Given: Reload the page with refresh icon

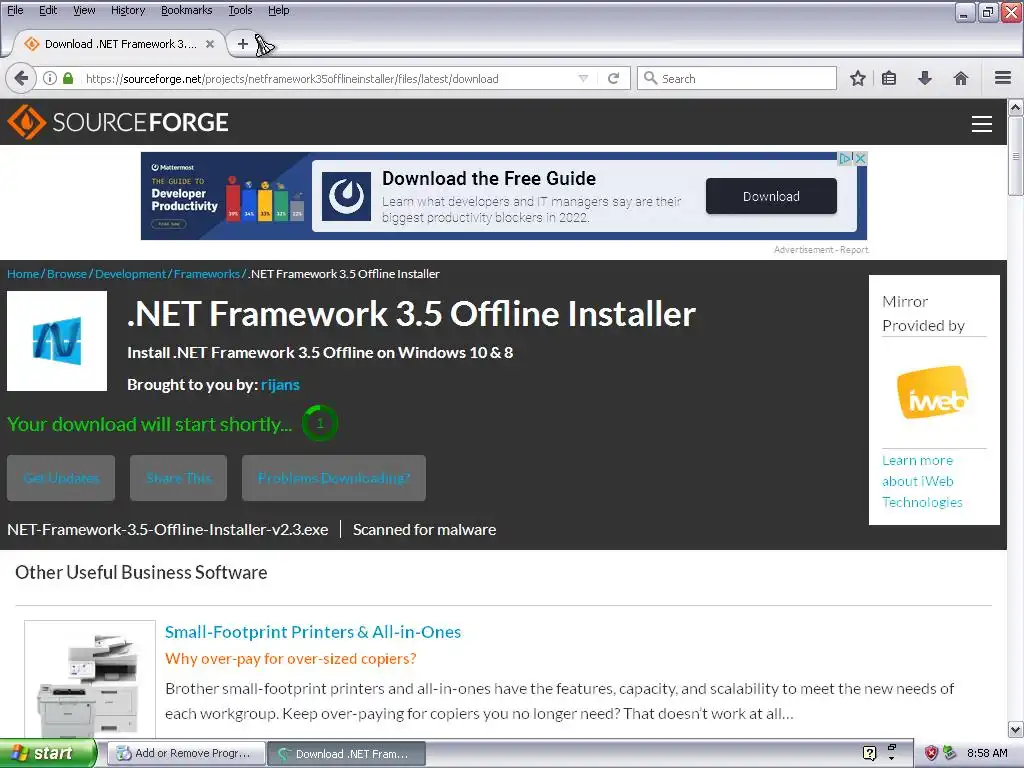Looking at the screenshot, I should [x=613, y=78].
